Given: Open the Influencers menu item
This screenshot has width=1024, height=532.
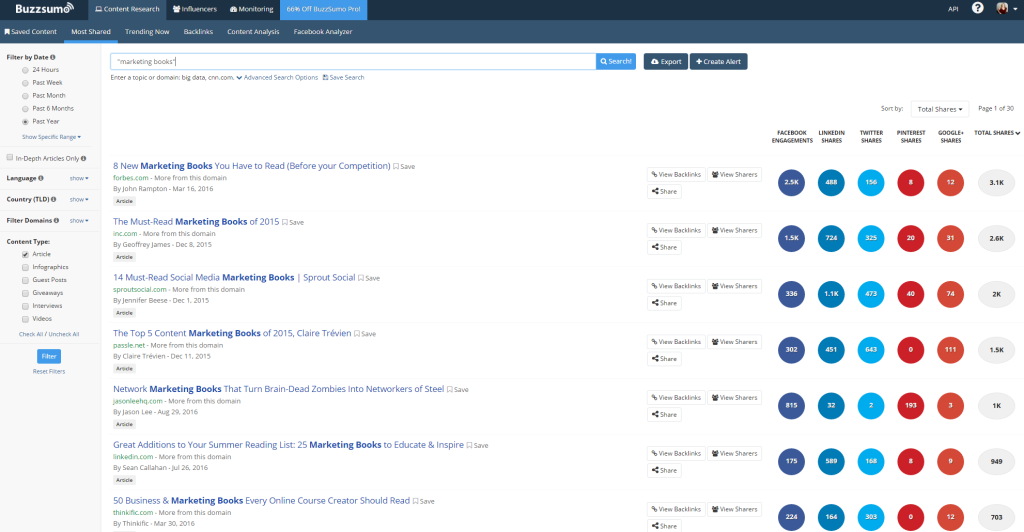Looking at the screenshot, I should tap(196, 9).
